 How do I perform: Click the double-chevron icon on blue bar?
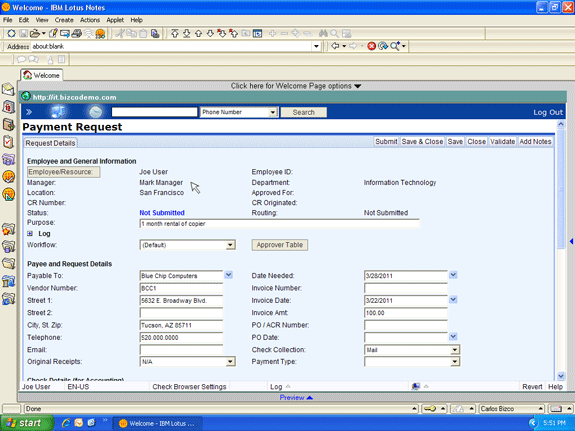tap(29, 112)
